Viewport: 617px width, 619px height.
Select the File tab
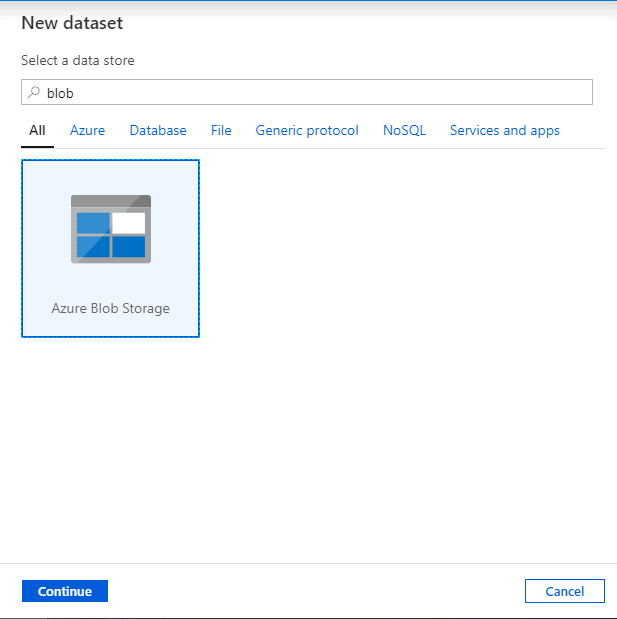coord(221,130)
